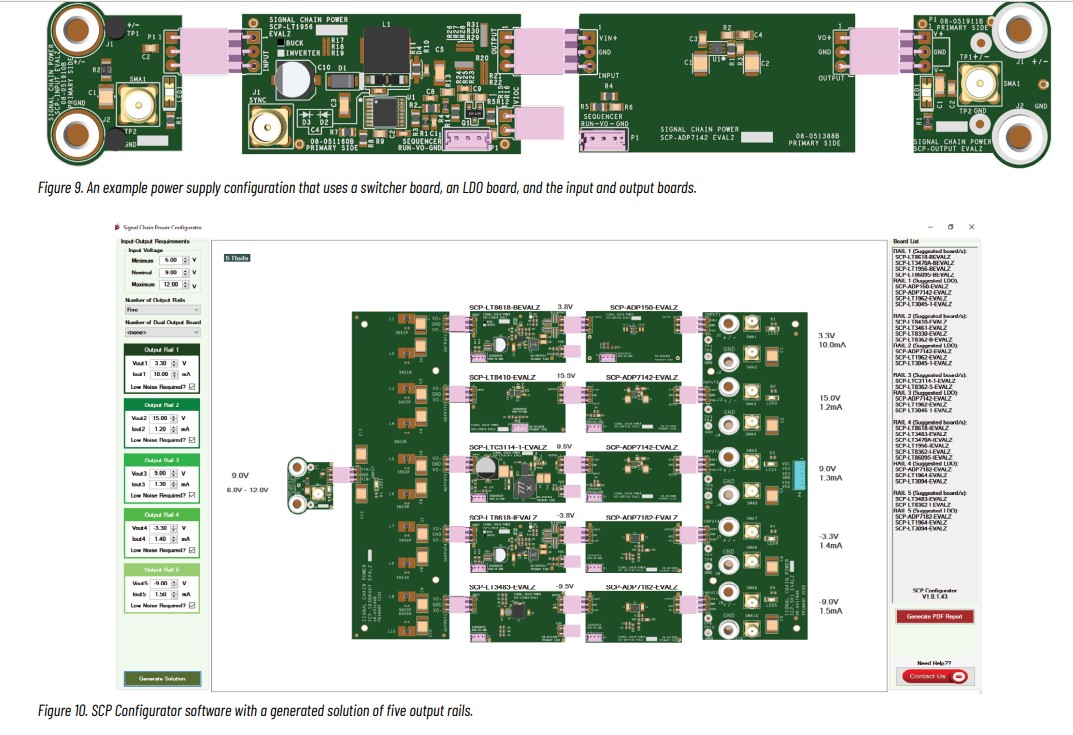Select the SCP-LTC3114-1-EVALZ board image in workspace

coord(517,478)
